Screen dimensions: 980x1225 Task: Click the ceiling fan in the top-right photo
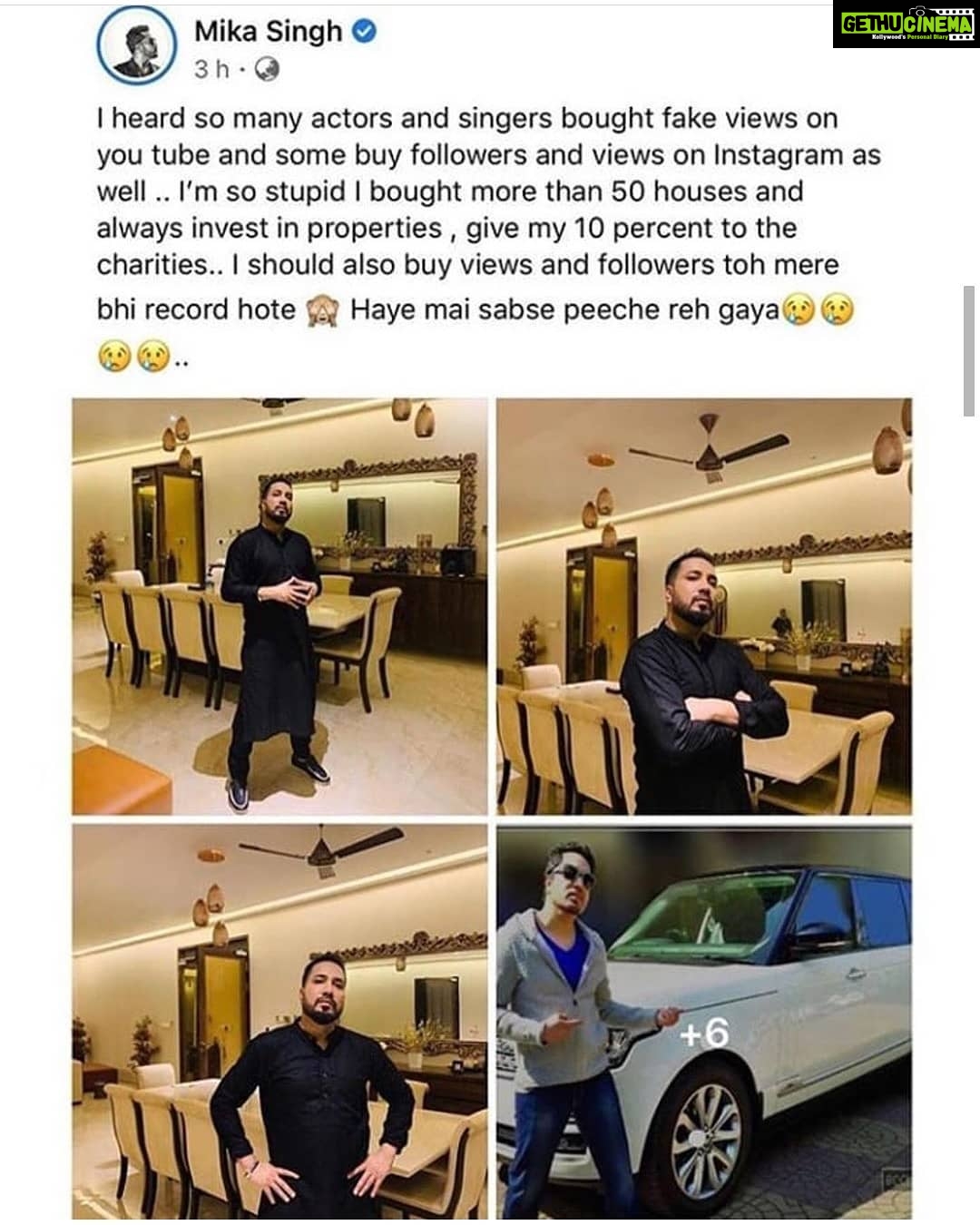pyautogui.click(x=710, y=446)
